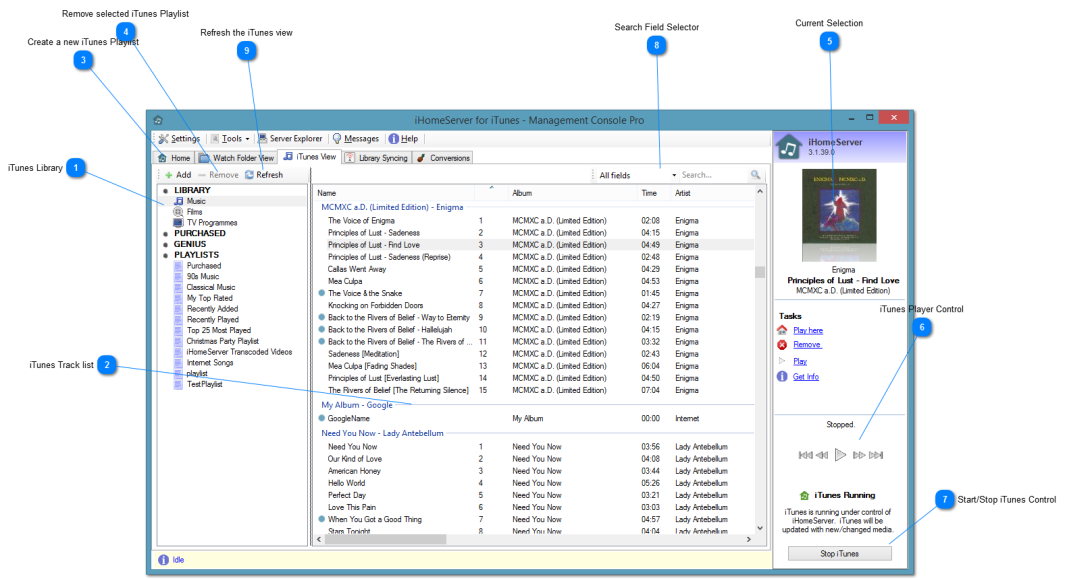The height and width of the screenshot is (580, 1067).
Task: Select iHomeServer Transcoded Videos playlist
Action: point(239,352)
